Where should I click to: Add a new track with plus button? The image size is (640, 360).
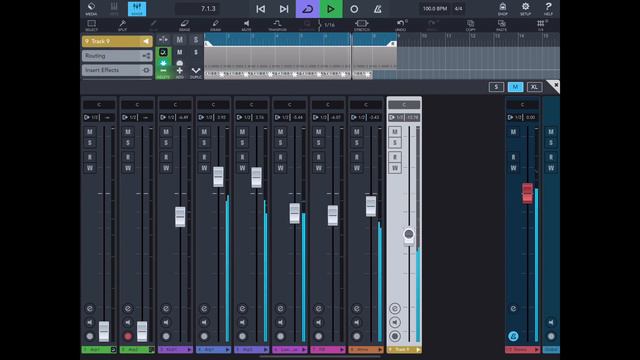click(x=179, y=73)
